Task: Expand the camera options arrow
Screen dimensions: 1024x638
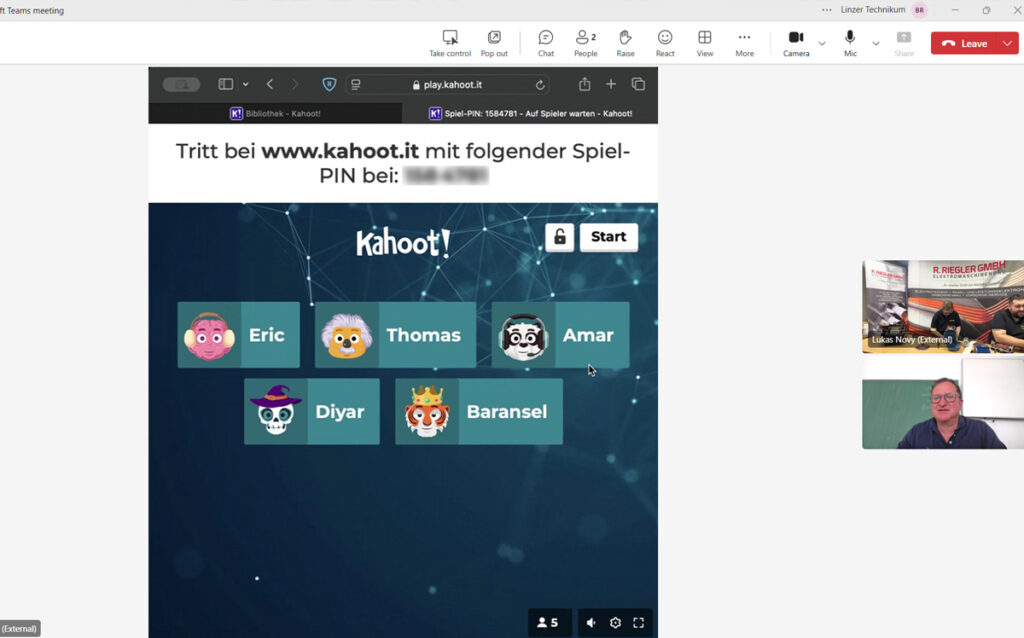Action: [822, 43]
